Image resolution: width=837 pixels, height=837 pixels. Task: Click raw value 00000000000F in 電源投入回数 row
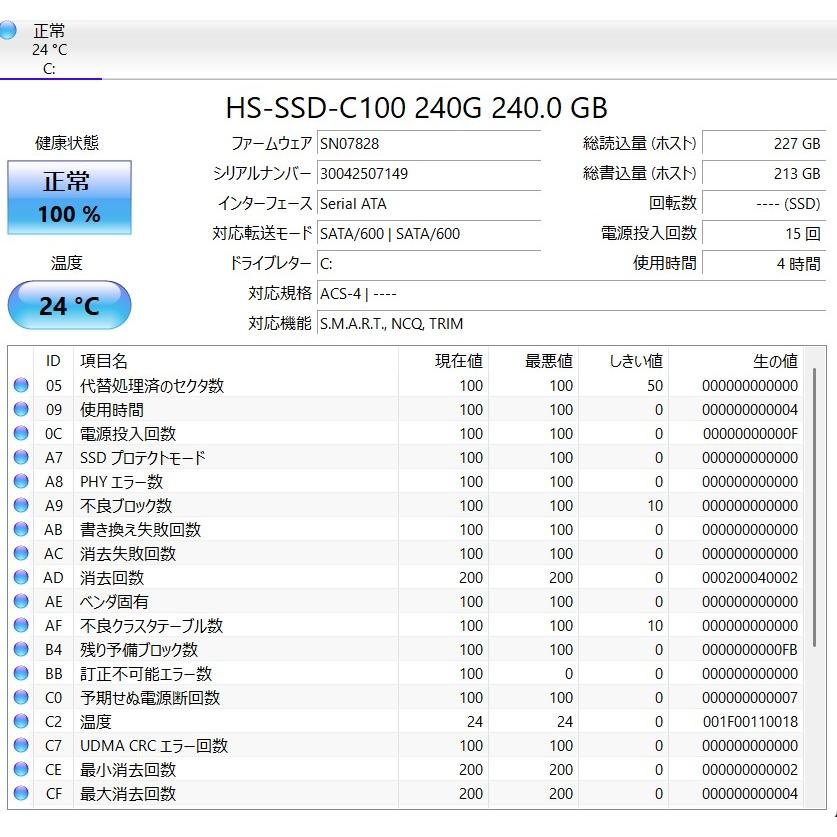pyautogui.click(x=750, y=433)
